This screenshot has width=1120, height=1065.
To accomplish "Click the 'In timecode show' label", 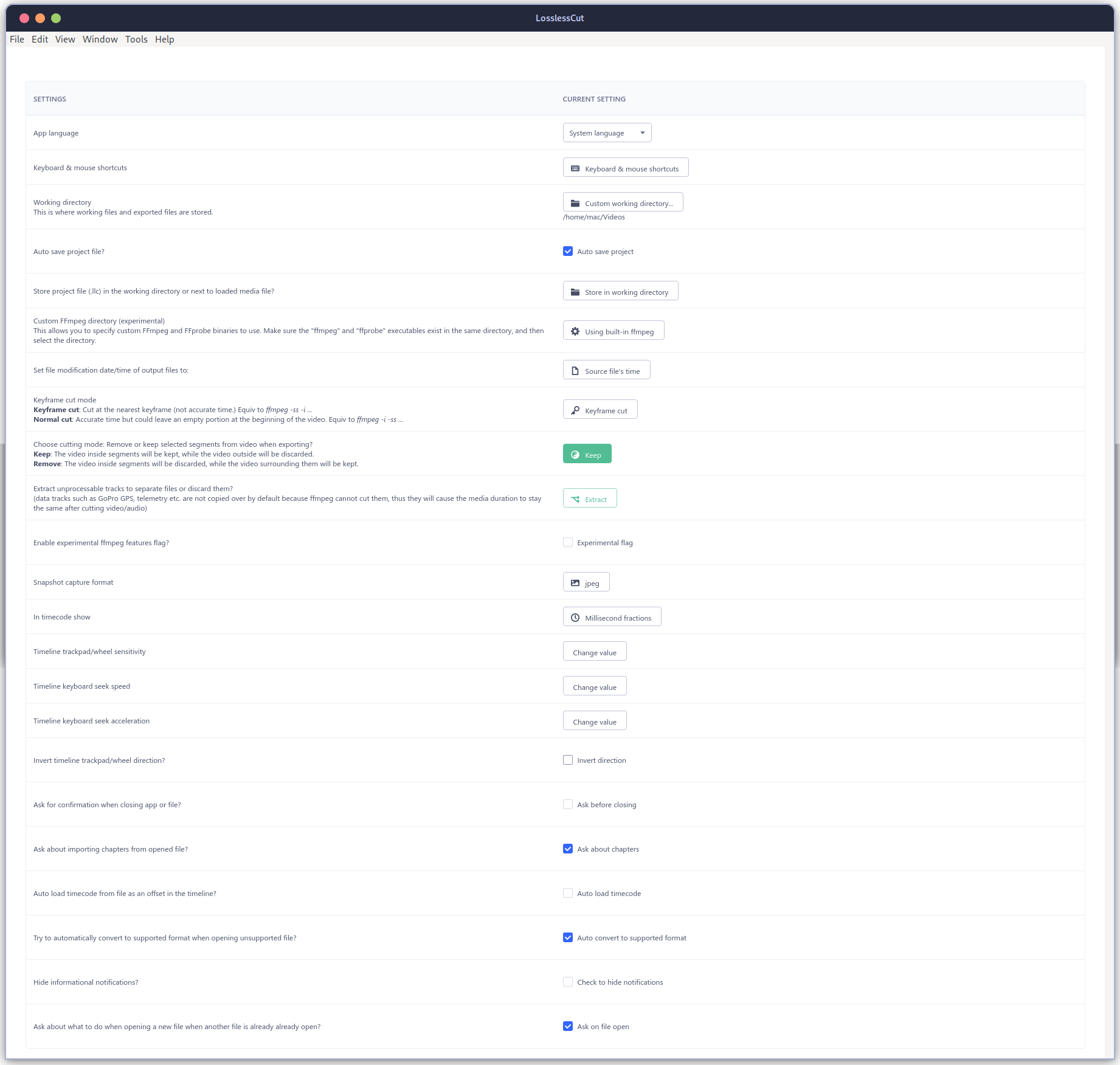I will (62, 617).
